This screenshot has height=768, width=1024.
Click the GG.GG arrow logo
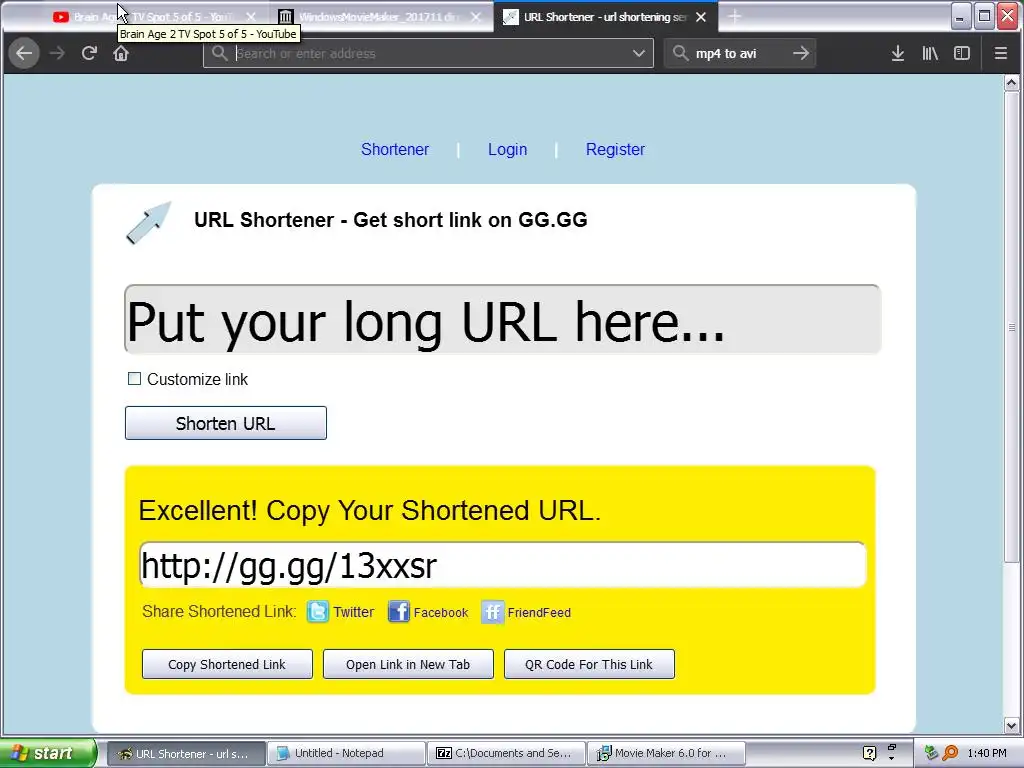149,223
